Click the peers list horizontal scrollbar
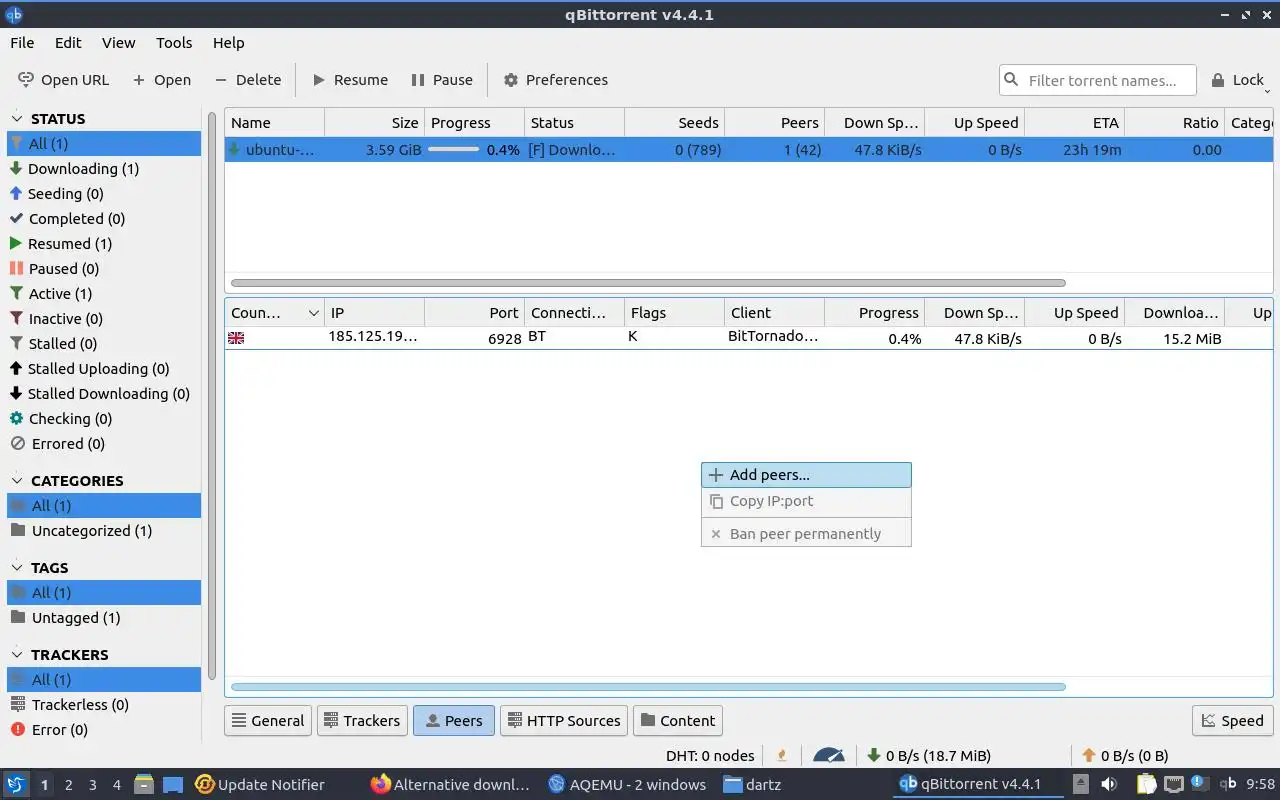 pos(648,687)
